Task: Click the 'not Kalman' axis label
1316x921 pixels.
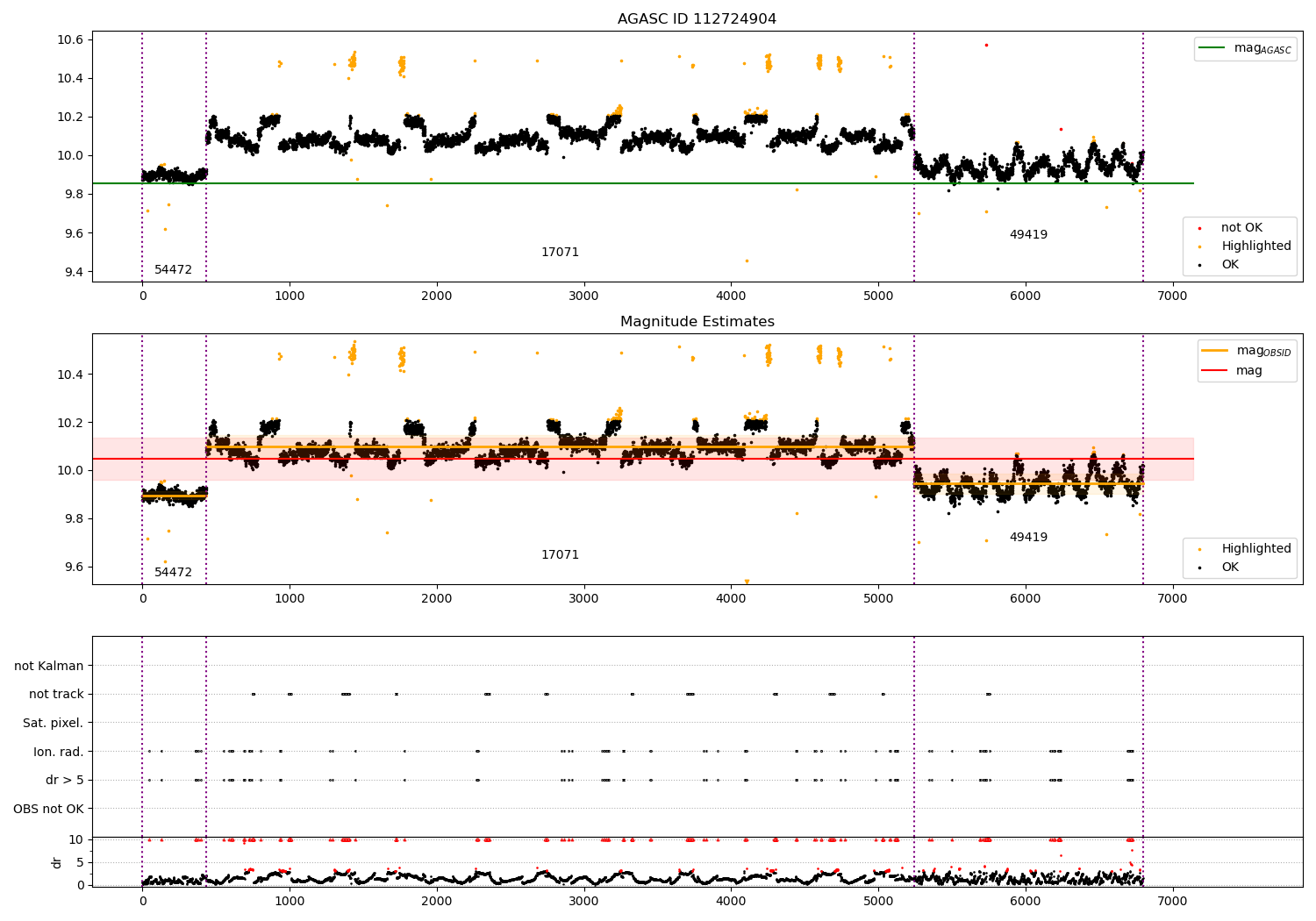Action: 49,666
